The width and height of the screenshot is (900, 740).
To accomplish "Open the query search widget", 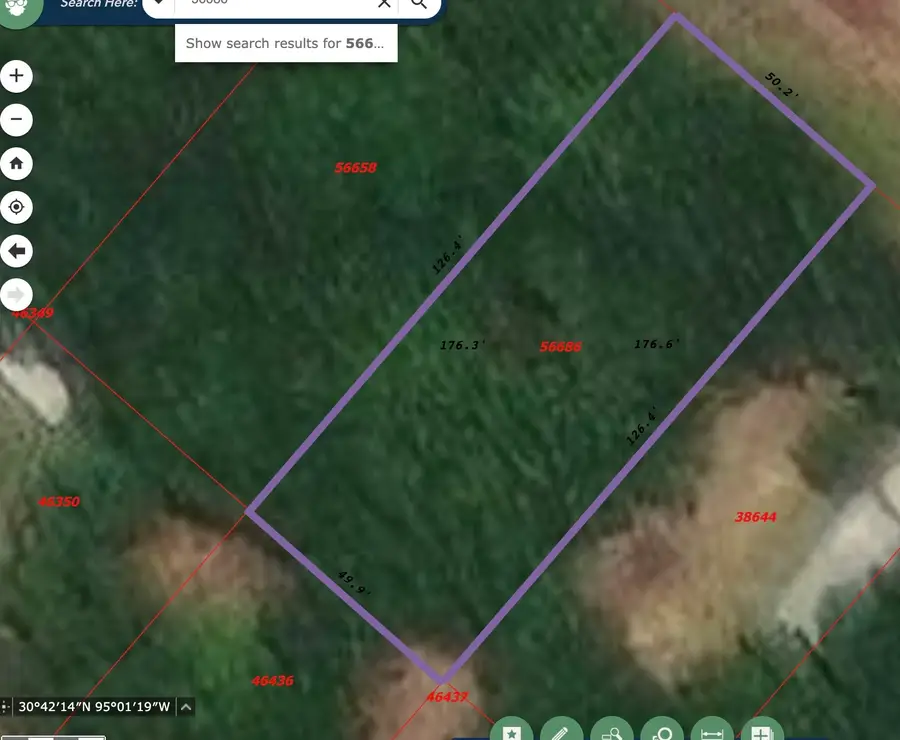I will tap(612, 729).
